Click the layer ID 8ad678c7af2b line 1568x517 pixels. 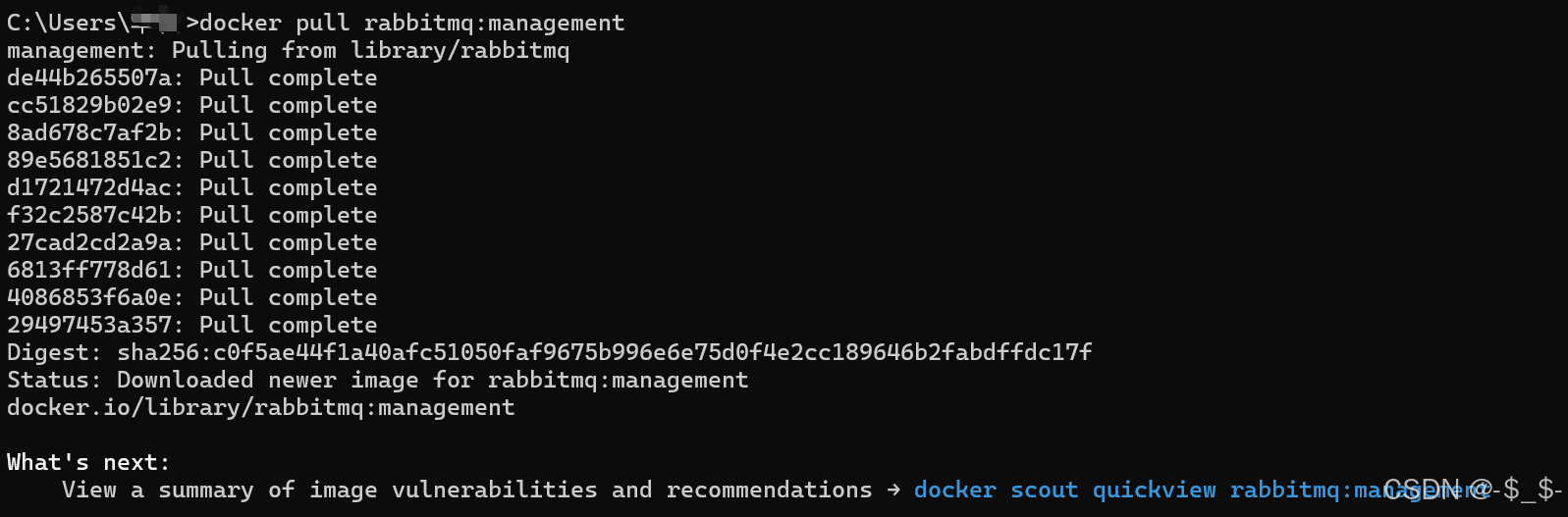(191, 132)
